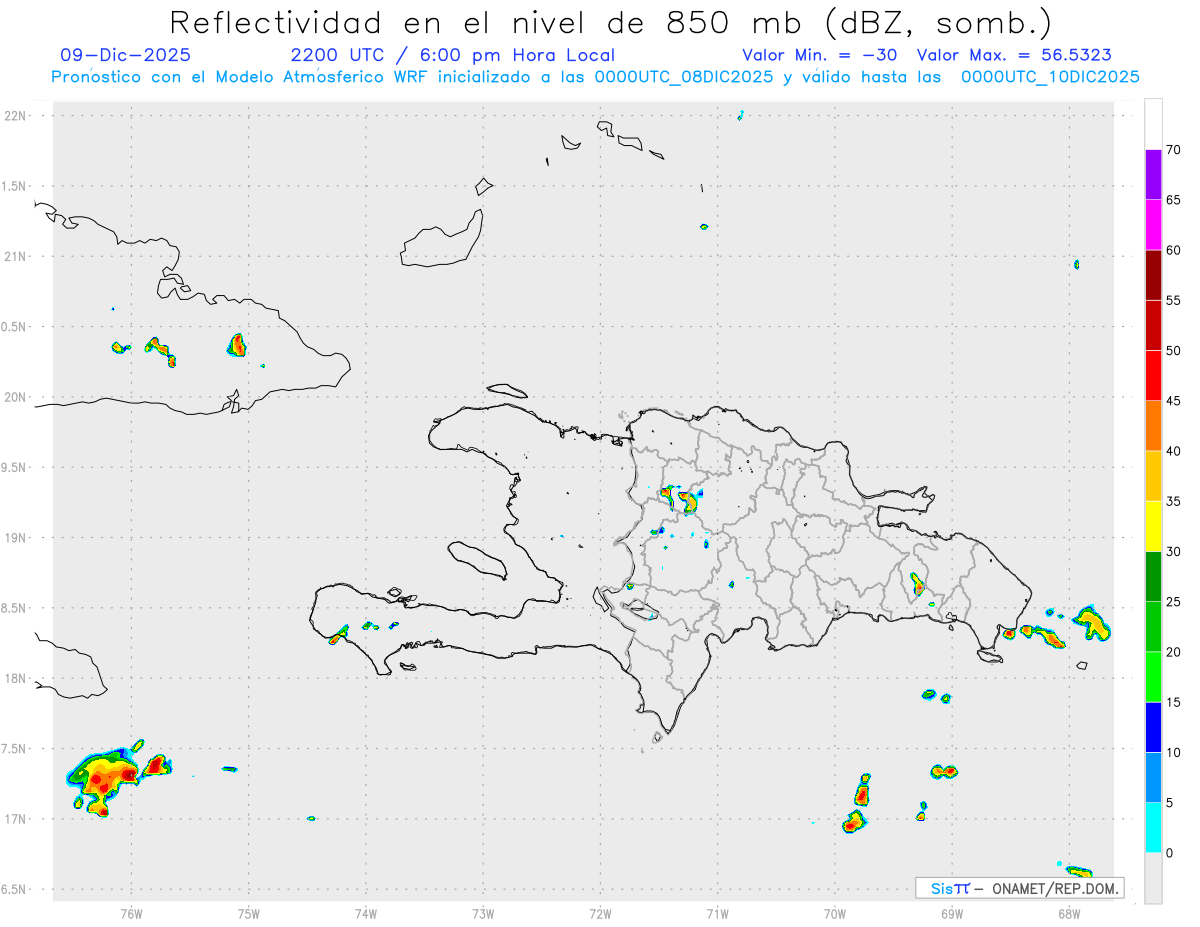This screenshot has width=1200, height=927.
Task: Click the '18N' latitude label
Action: tap(15, 679)
